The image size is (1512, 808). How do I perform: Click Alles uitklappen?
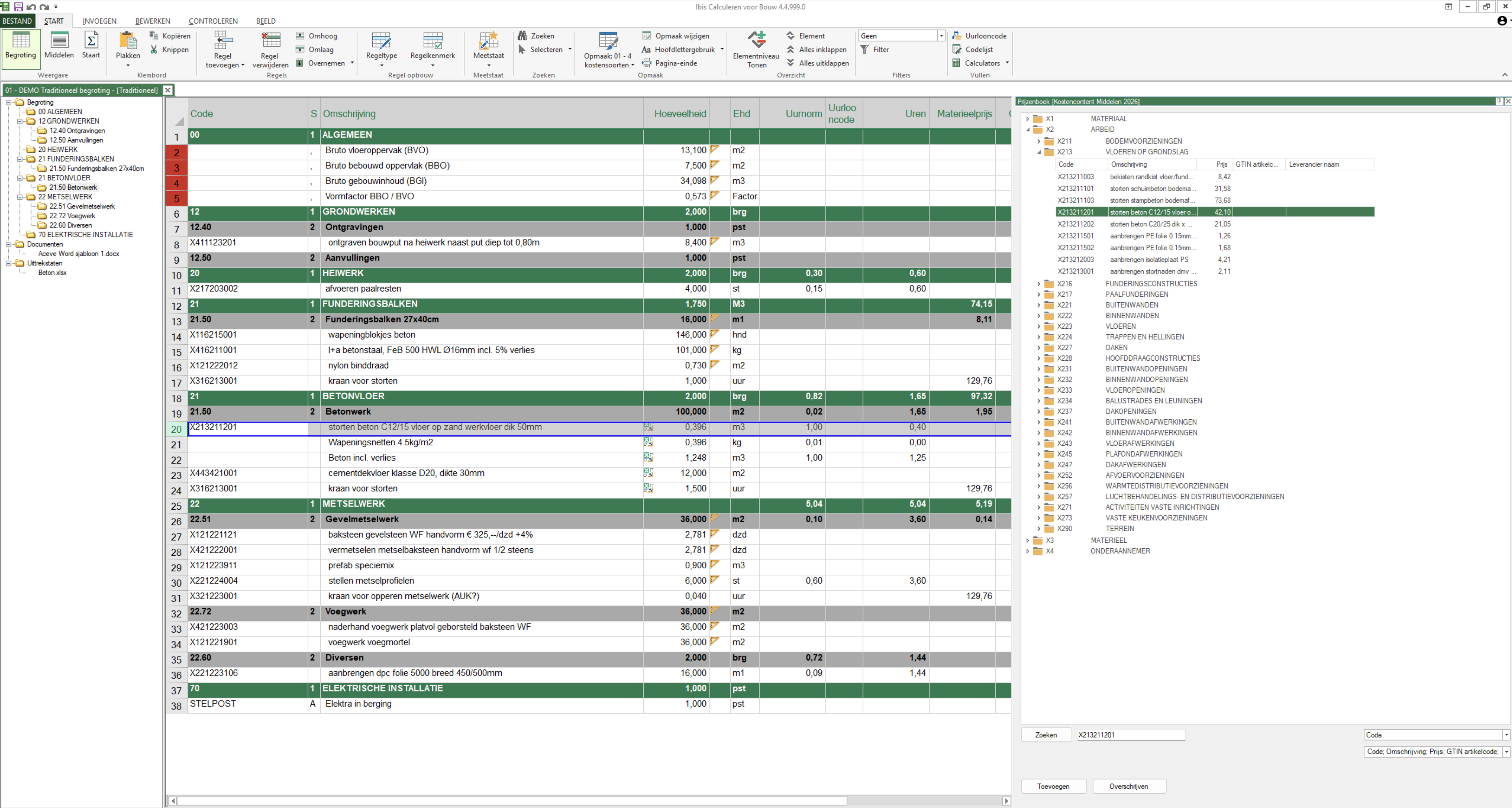[x=818, y=63]
